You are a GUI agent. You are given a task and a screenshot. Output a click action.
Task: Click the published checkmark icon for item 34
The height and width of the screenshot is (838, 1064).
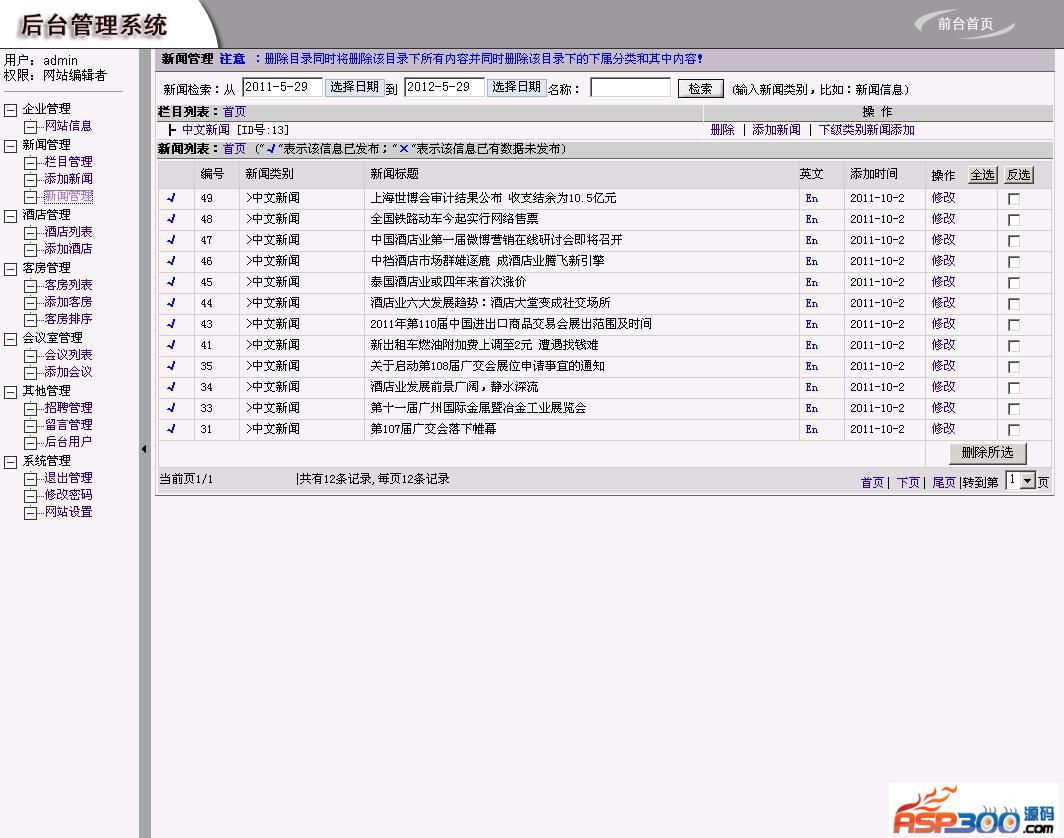[171, 387]
